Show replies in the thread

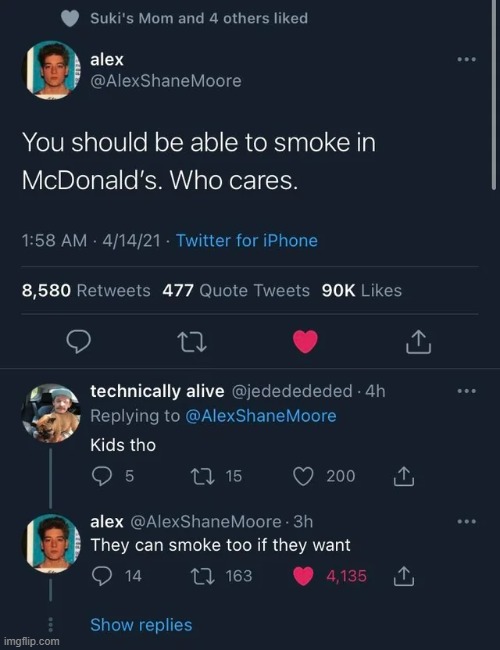[141, 625]
